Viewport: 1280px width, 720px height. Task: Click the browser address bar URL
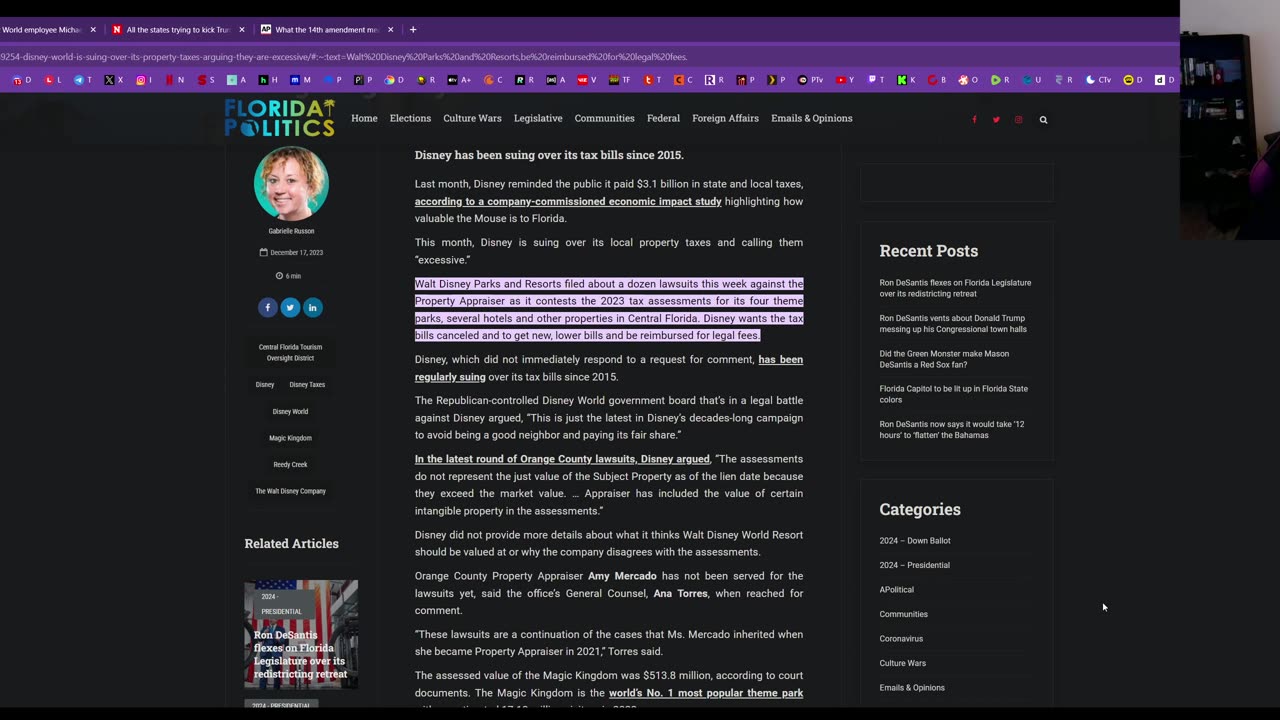tap(344, 57)
